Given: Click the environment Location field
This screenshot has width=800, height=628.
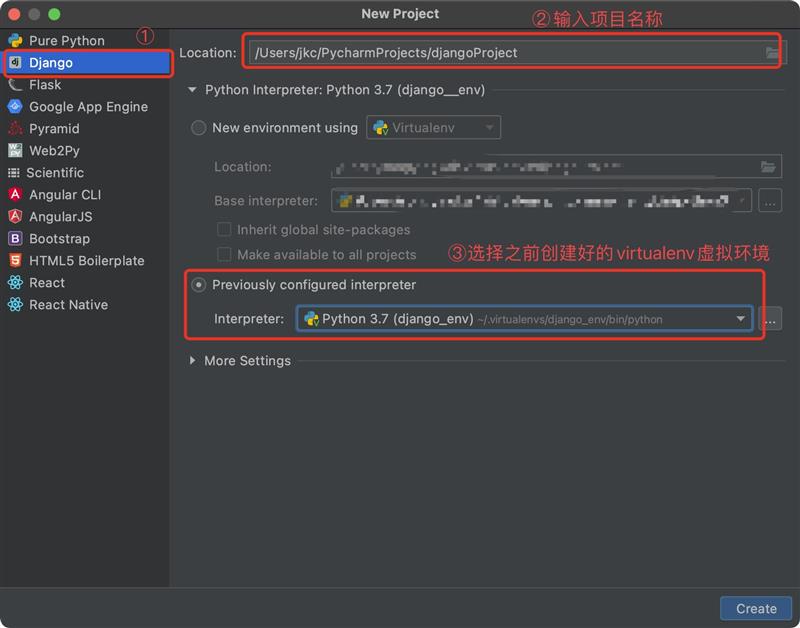Looking at the screenshot, I should (556, 166).
